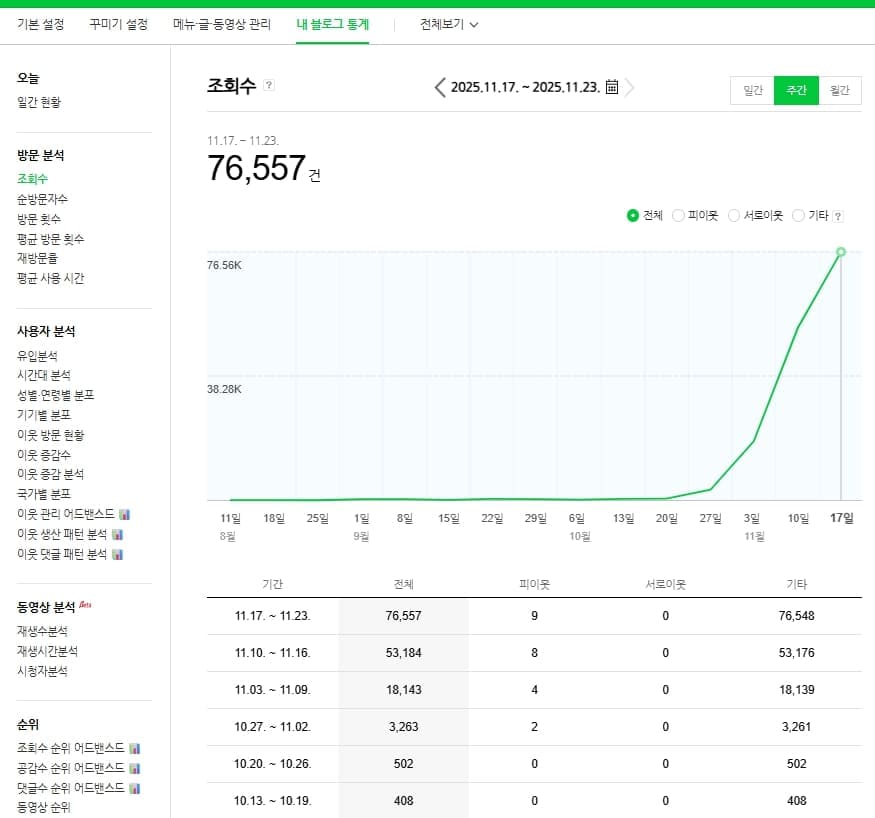
Task: Click the 17일 data point on chart
Action: [x=841, y=252]
